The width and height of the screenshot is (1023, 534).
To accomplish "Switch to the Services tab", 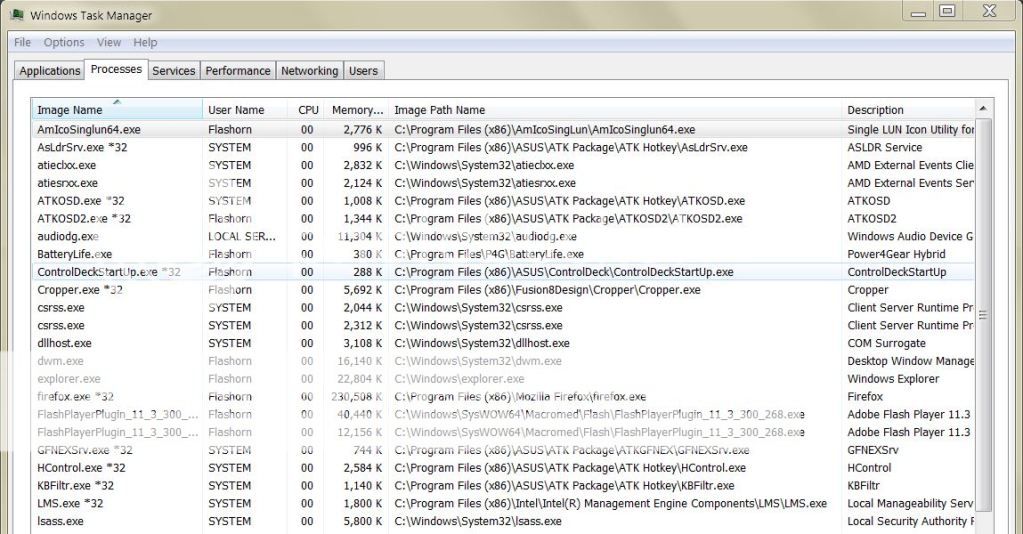I will tap(174, 71).
